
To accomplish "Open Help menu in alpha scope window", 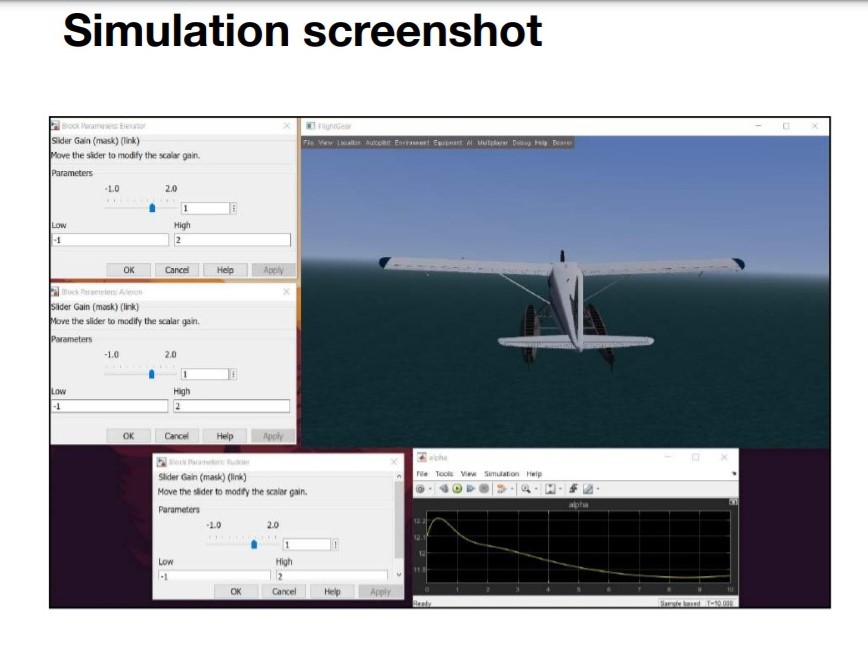I will [534, 474].
